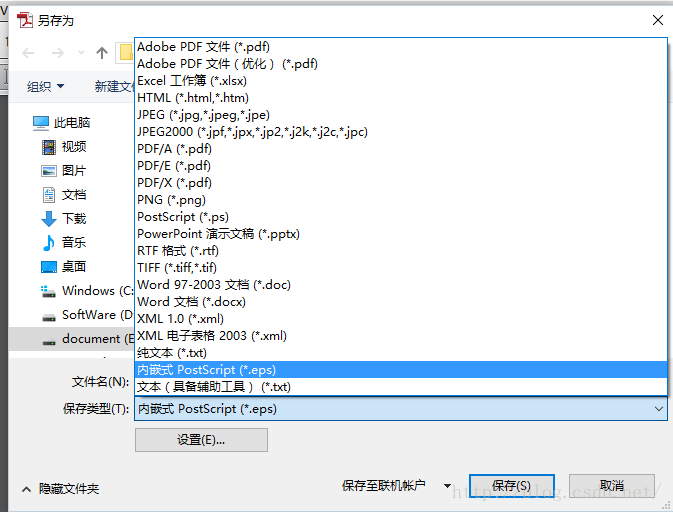Choose JPEG2000 file type
673x512 pixels.
point(401,132)
